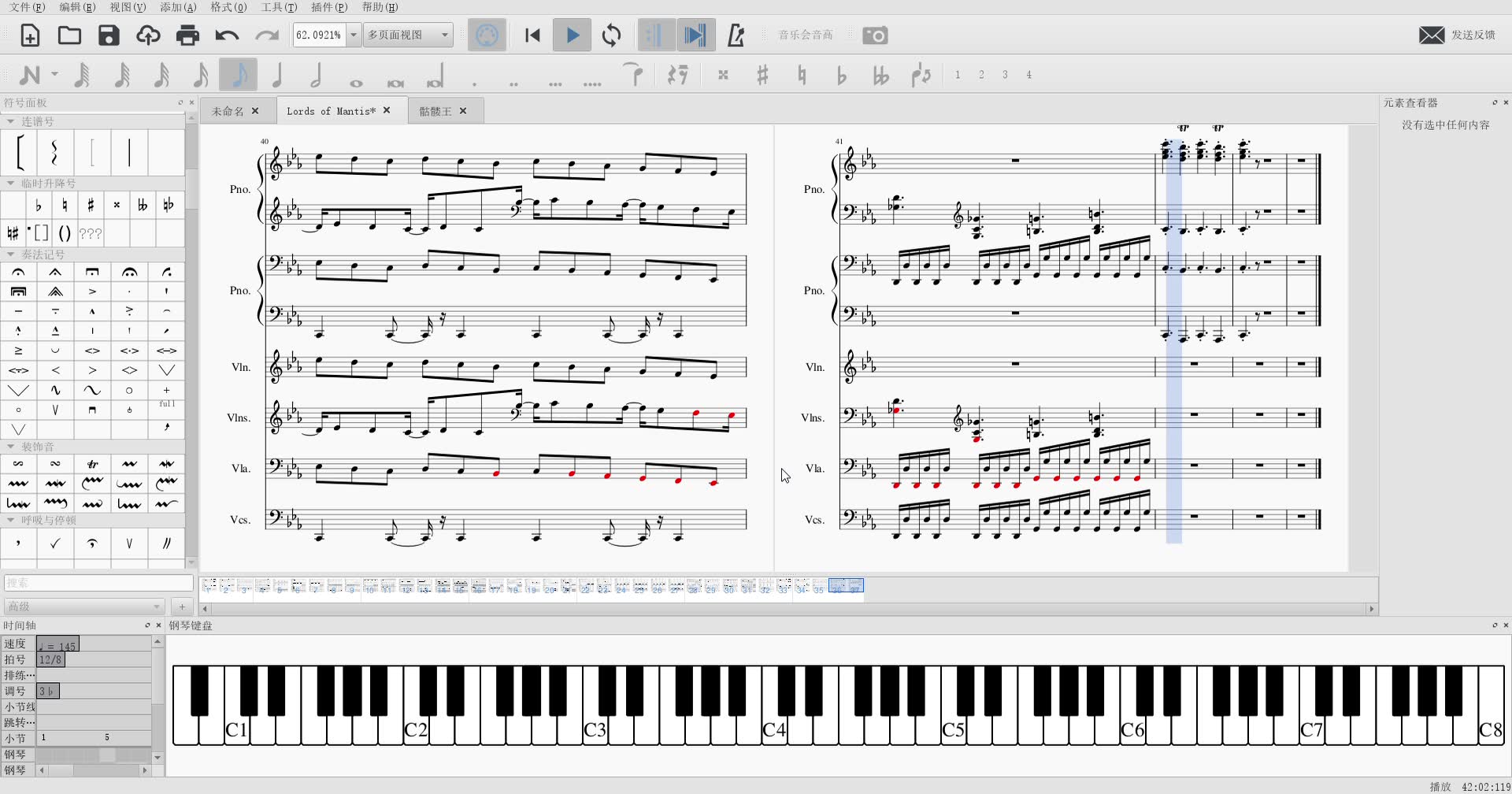
Task: Open the zoom percentage dropdown arrow
Action: 354,35
